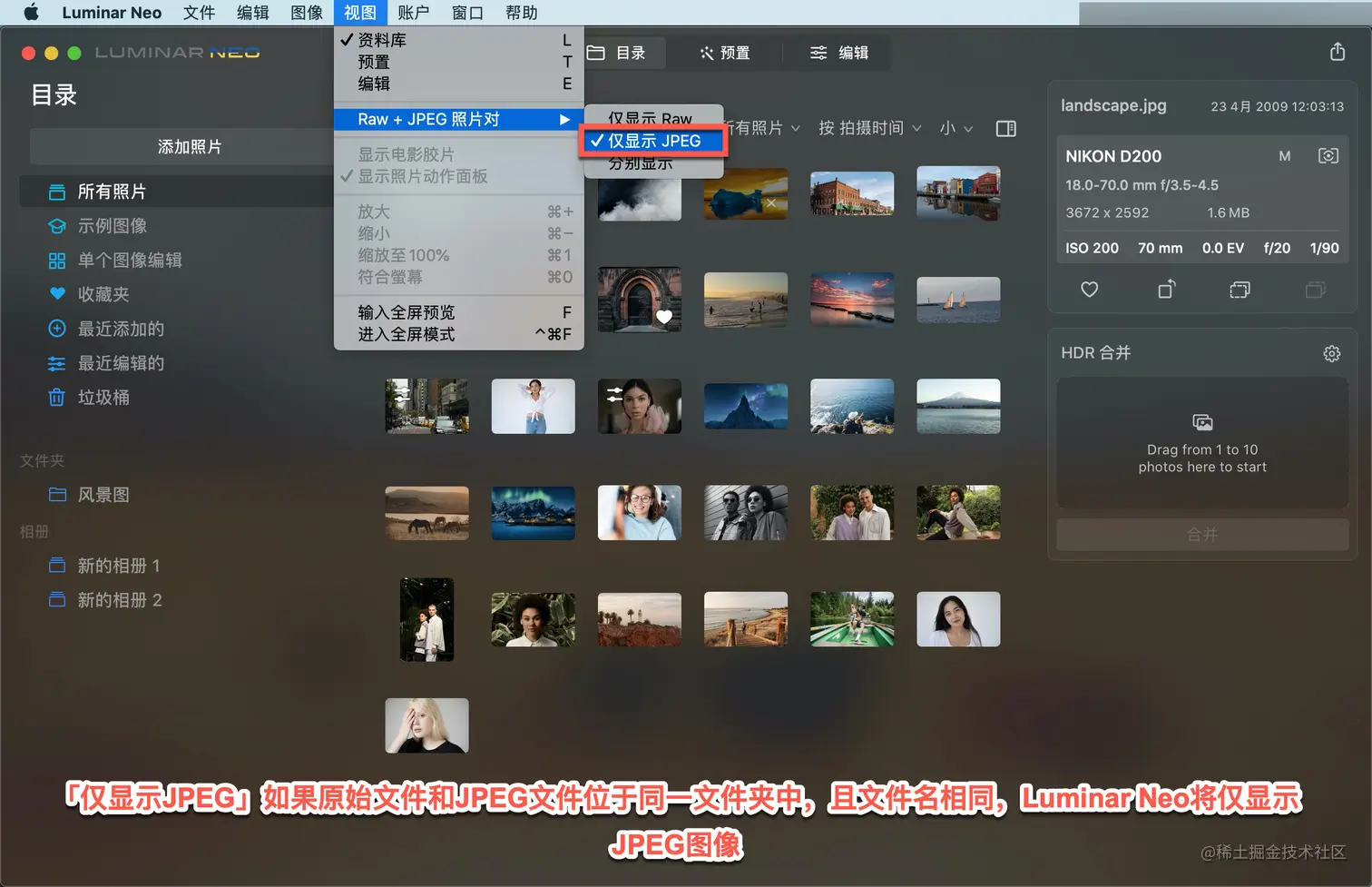Select the aurora night lake thumbnail

coord(534,513)
